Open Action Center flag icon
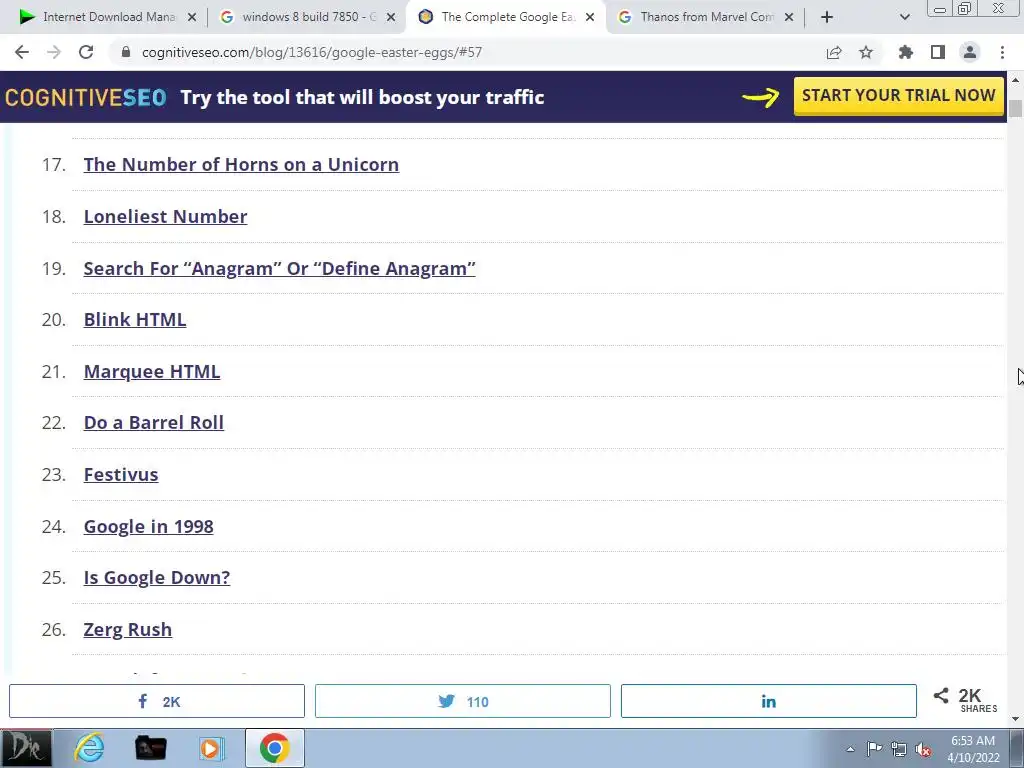Screen dimensions: 1024x768 874,749
